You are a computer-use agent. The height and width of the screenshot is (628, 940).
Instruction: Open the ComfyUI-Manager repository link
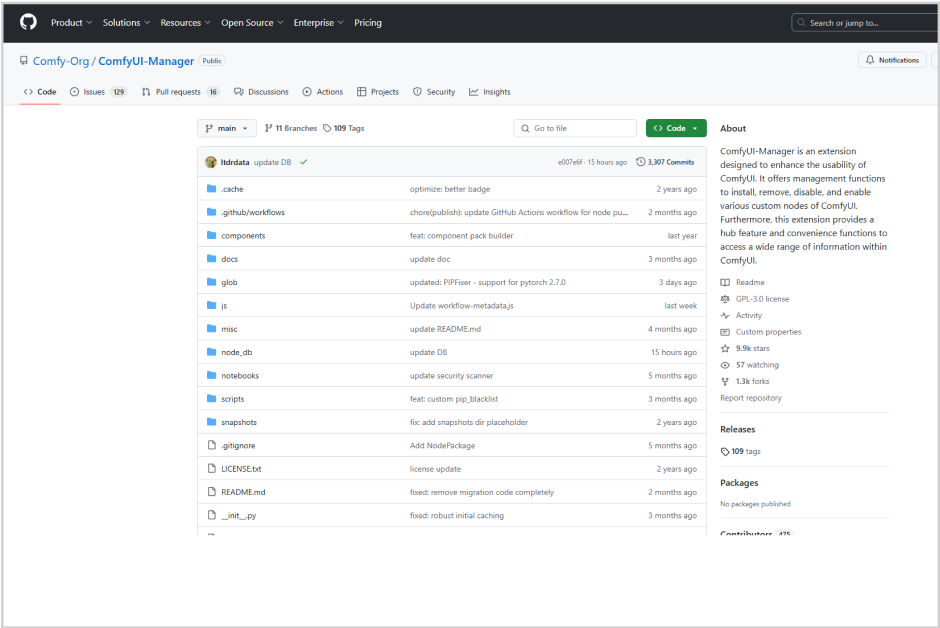pos(146,61)
